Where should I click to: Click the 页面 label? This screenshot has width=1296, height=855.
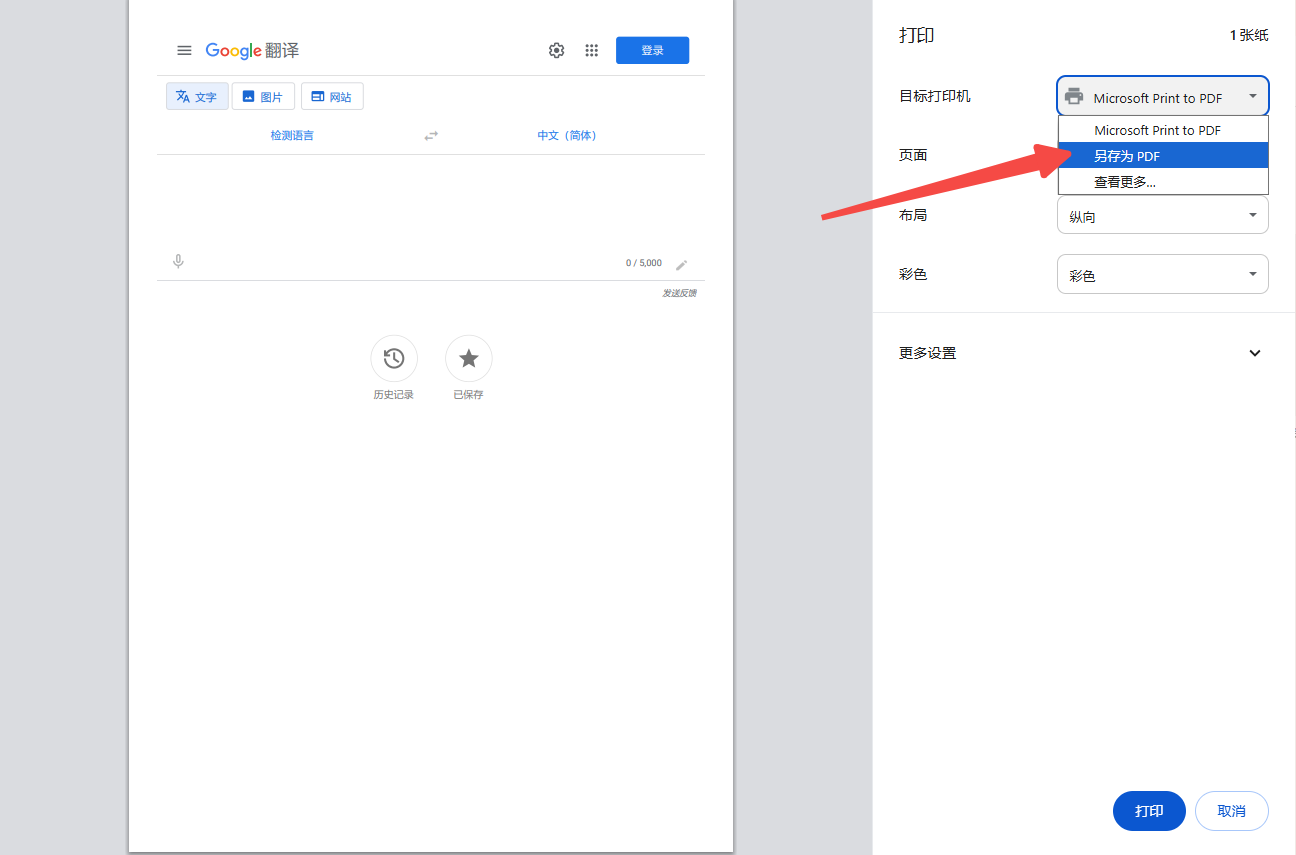tap(913, 155)
